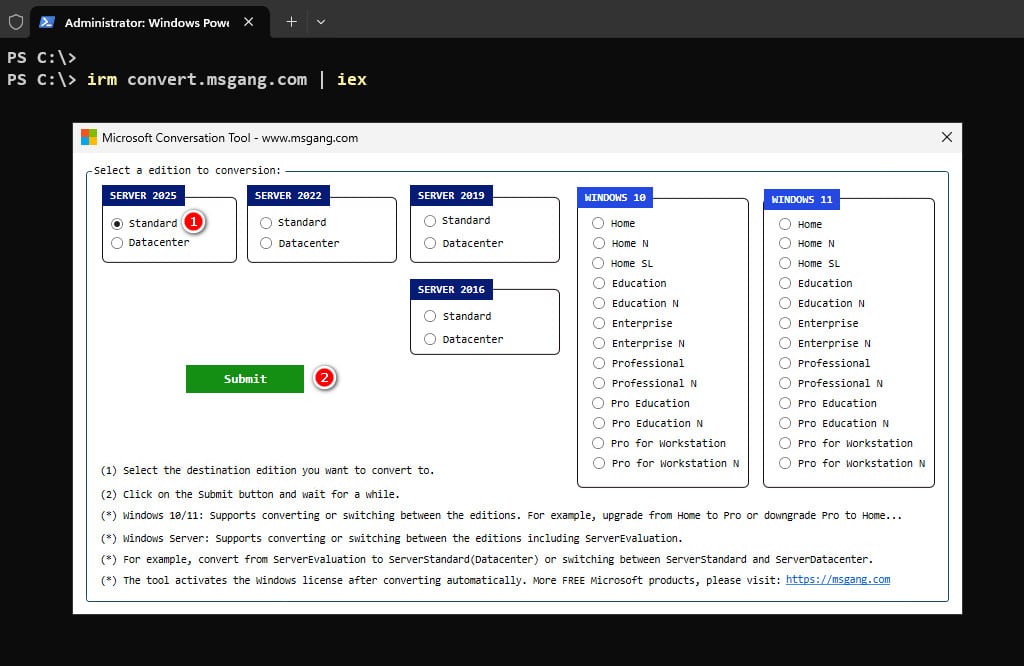The image size is (1024, 666).
Task: Pick Windows 11 Enterprise edition
Action: tap(785, 323)
